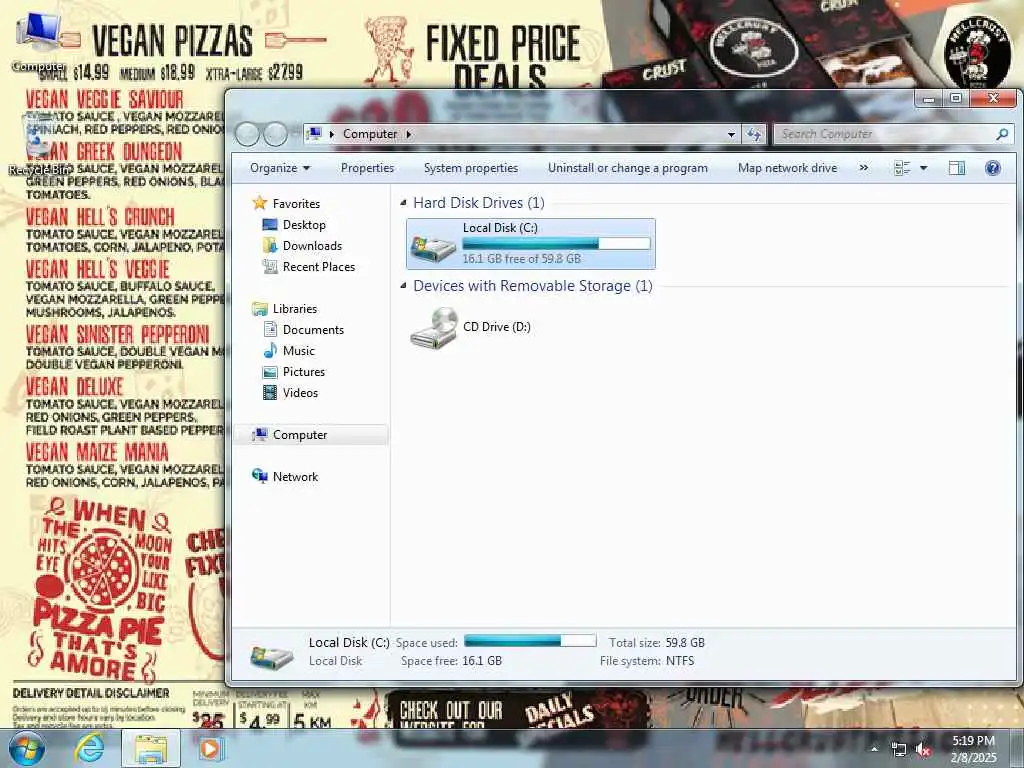This screenshot has width=1024, height=768.
Task: Click the Downloads folder icon in sidebar
Action: point(270,246)
